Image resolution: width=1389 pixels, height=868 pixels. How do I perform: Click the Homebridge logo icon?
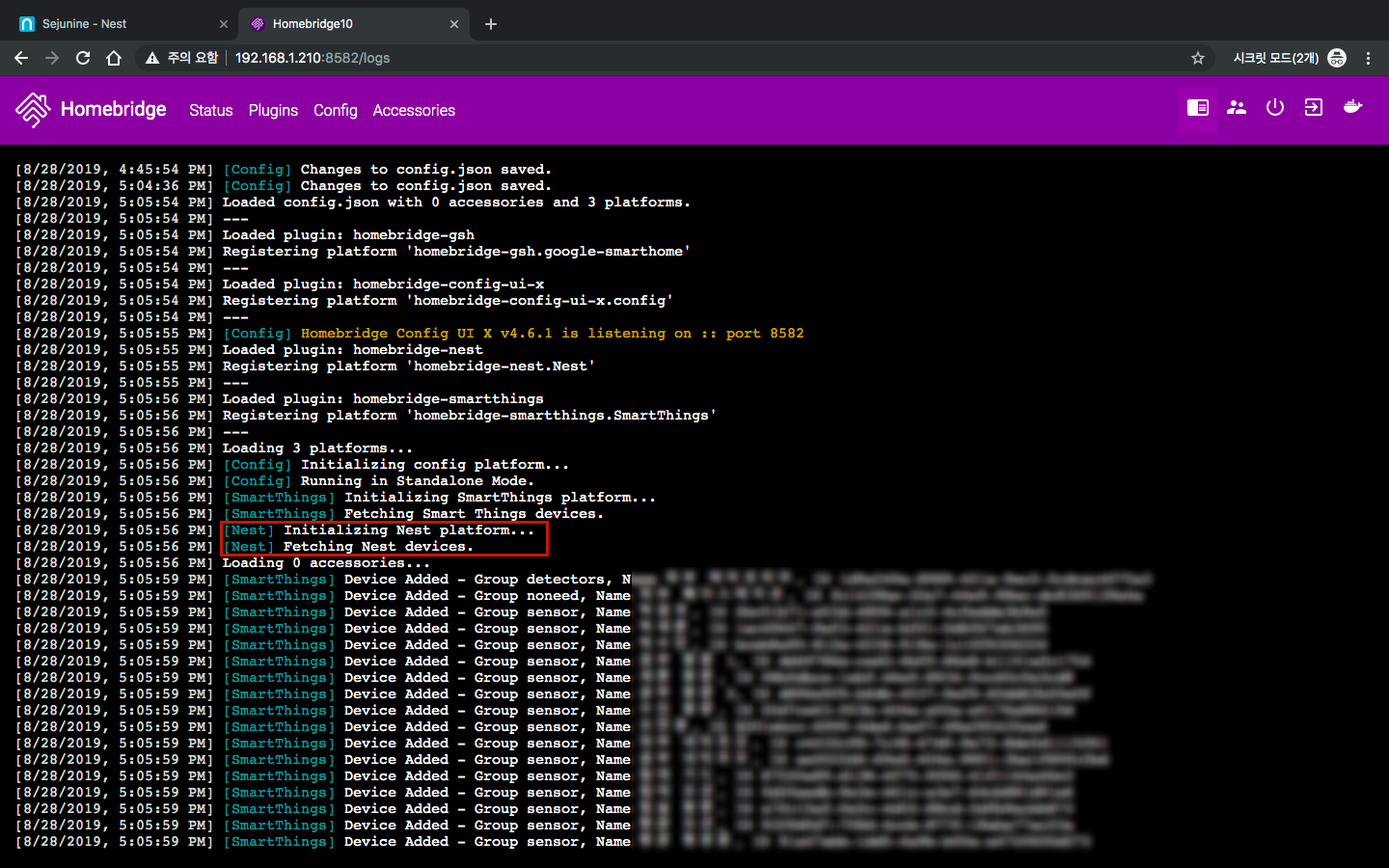(x=33, y=110)
